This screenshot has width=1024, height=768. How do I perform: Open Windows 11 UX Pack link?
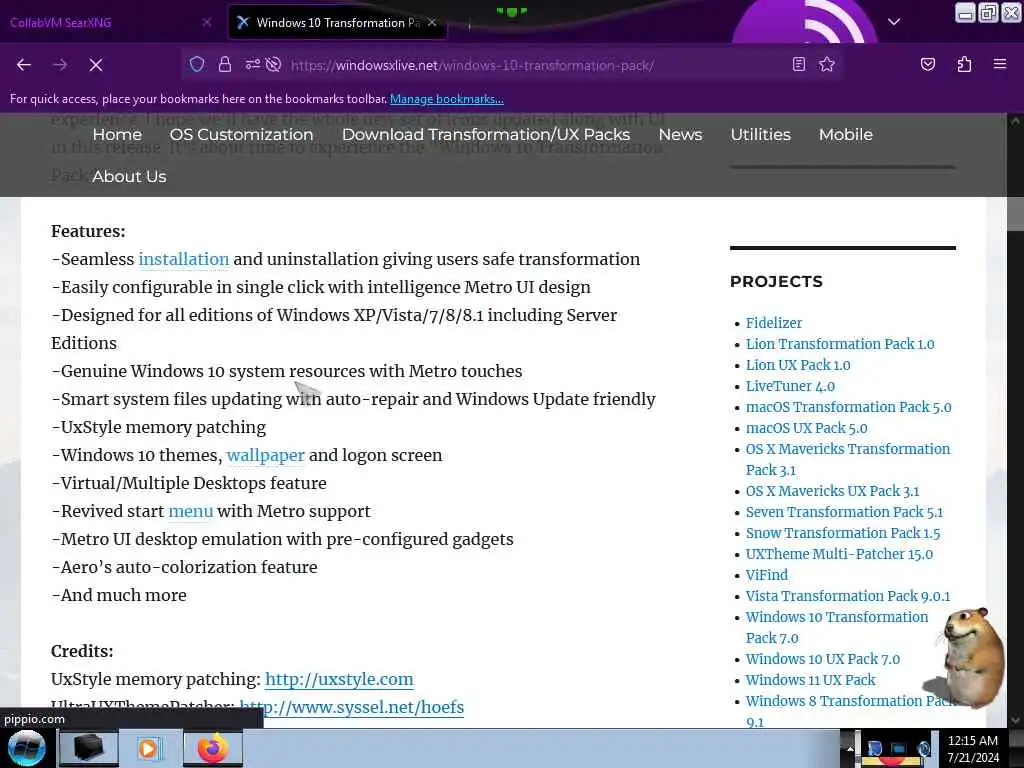click(x=810, y=680)
